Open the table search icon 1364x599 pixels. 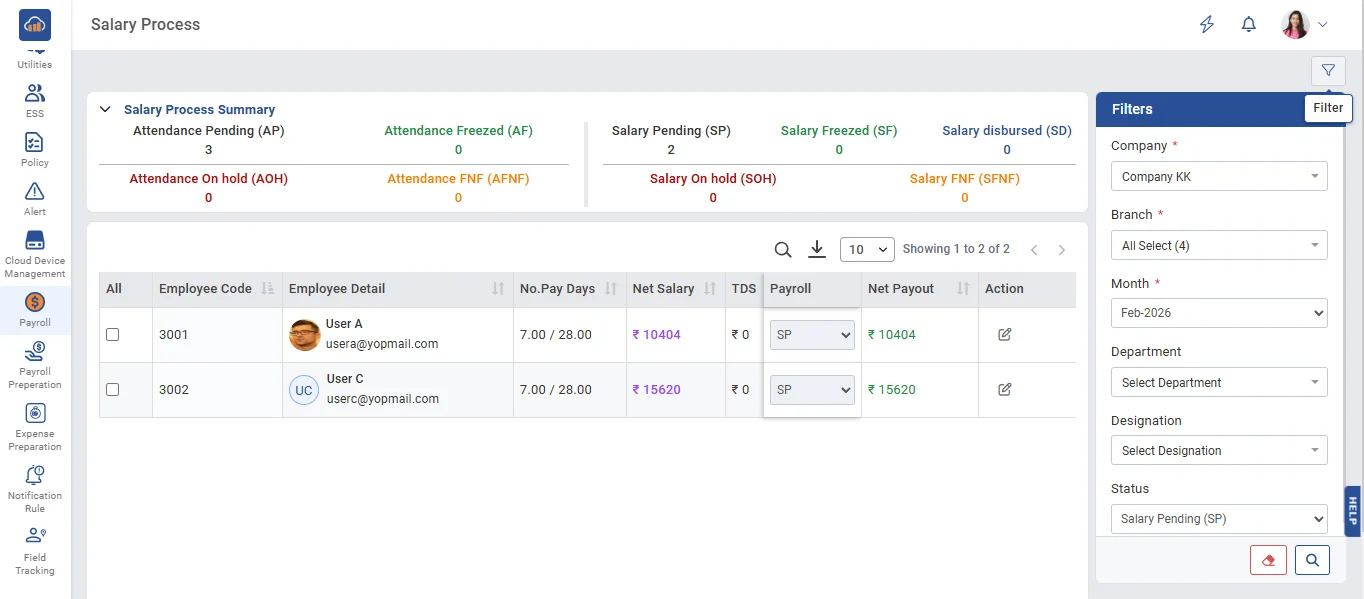pos(783,249)
